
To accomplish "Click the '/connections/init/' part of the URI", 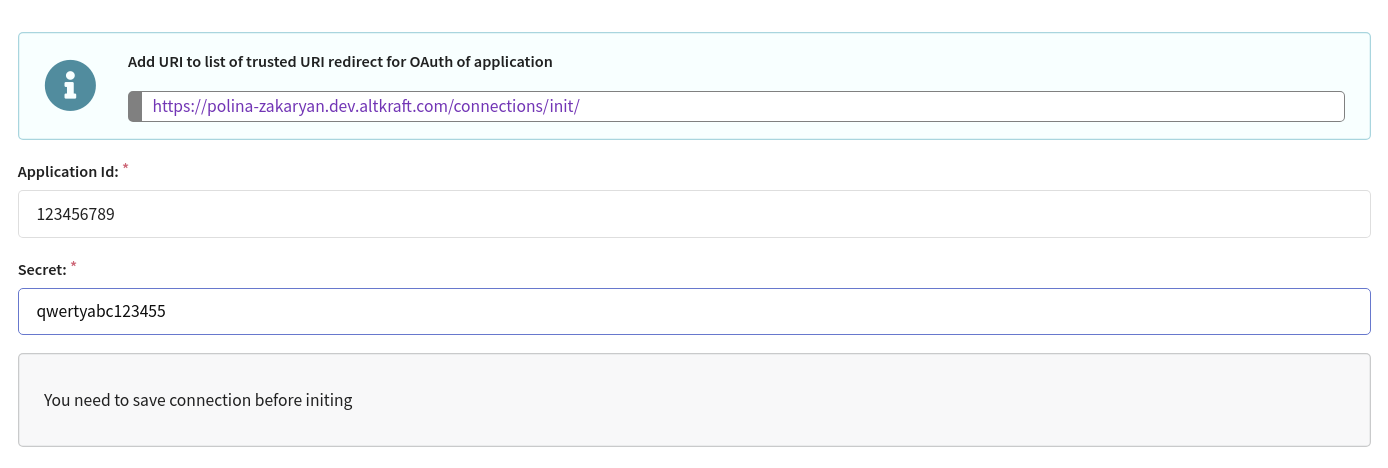I will pos(515,107).
